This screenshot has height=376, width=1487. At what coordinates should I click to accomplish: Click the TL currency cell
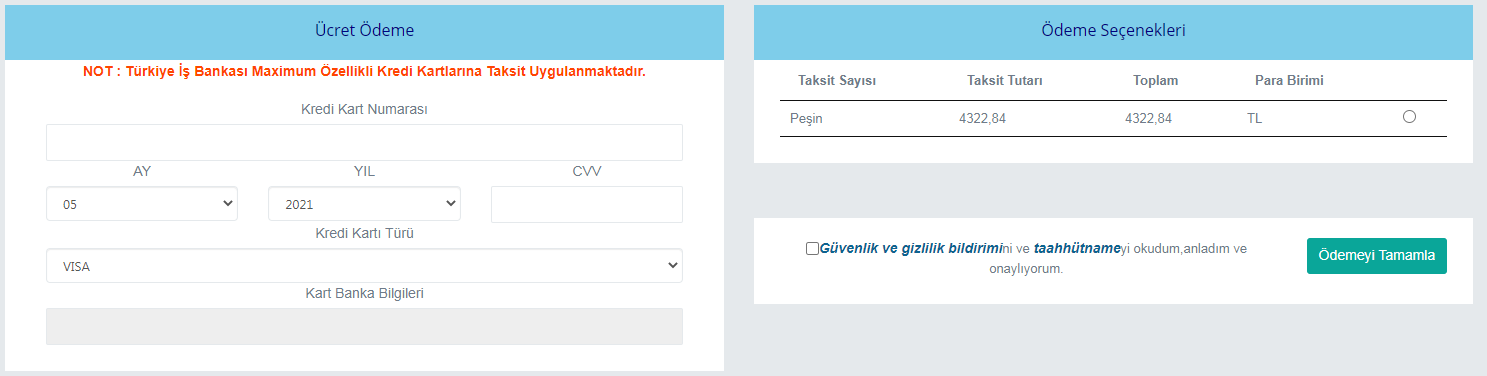pyautogui.click(x=1255, y=118)
